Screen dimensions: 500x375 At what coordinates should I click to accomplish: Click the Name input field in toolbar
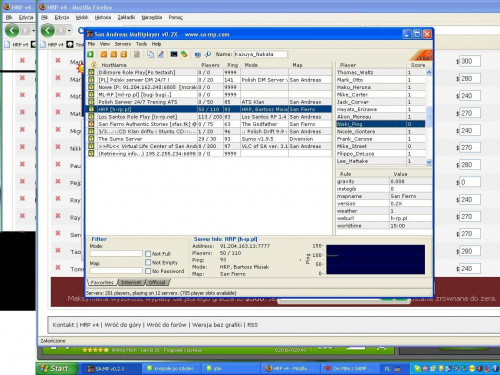tap(260, 54)
